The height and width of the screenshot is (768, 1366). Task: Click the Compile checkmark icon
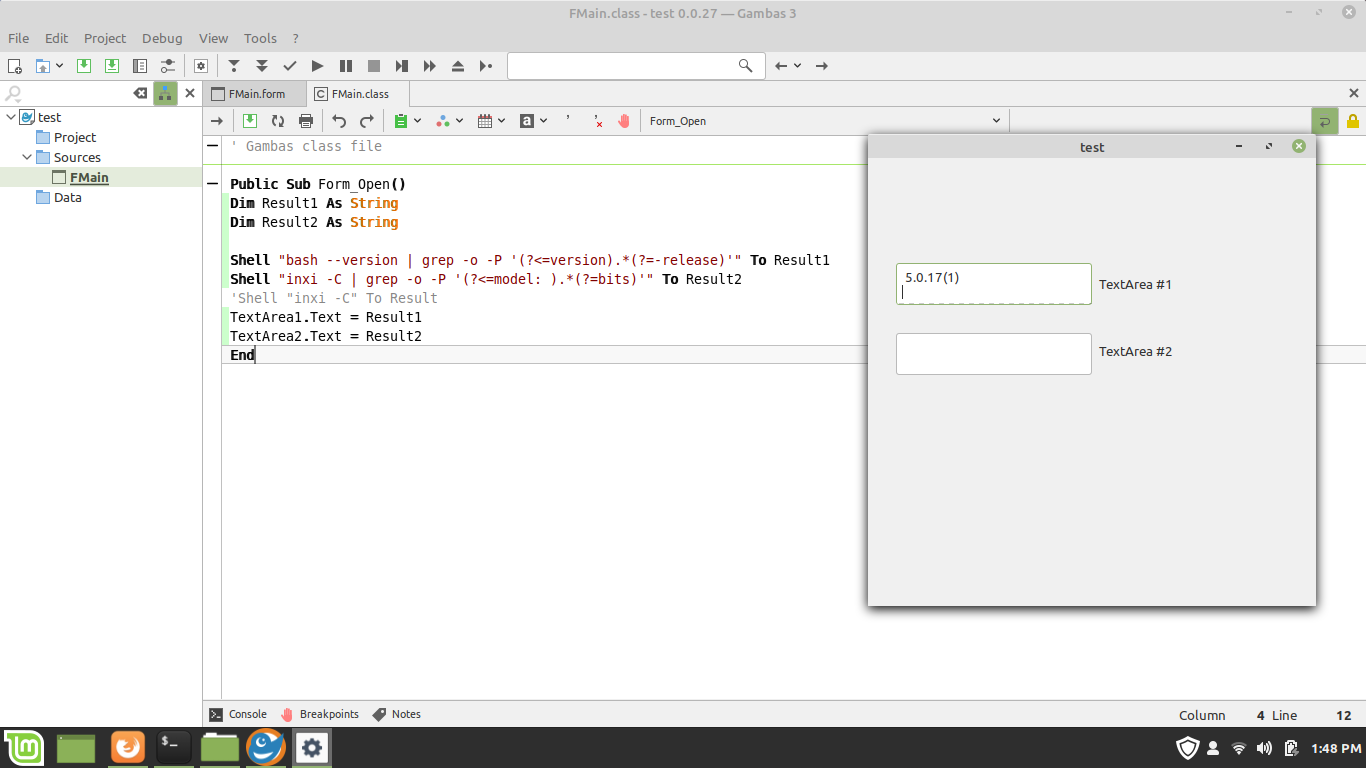click(x=290, y=66)
